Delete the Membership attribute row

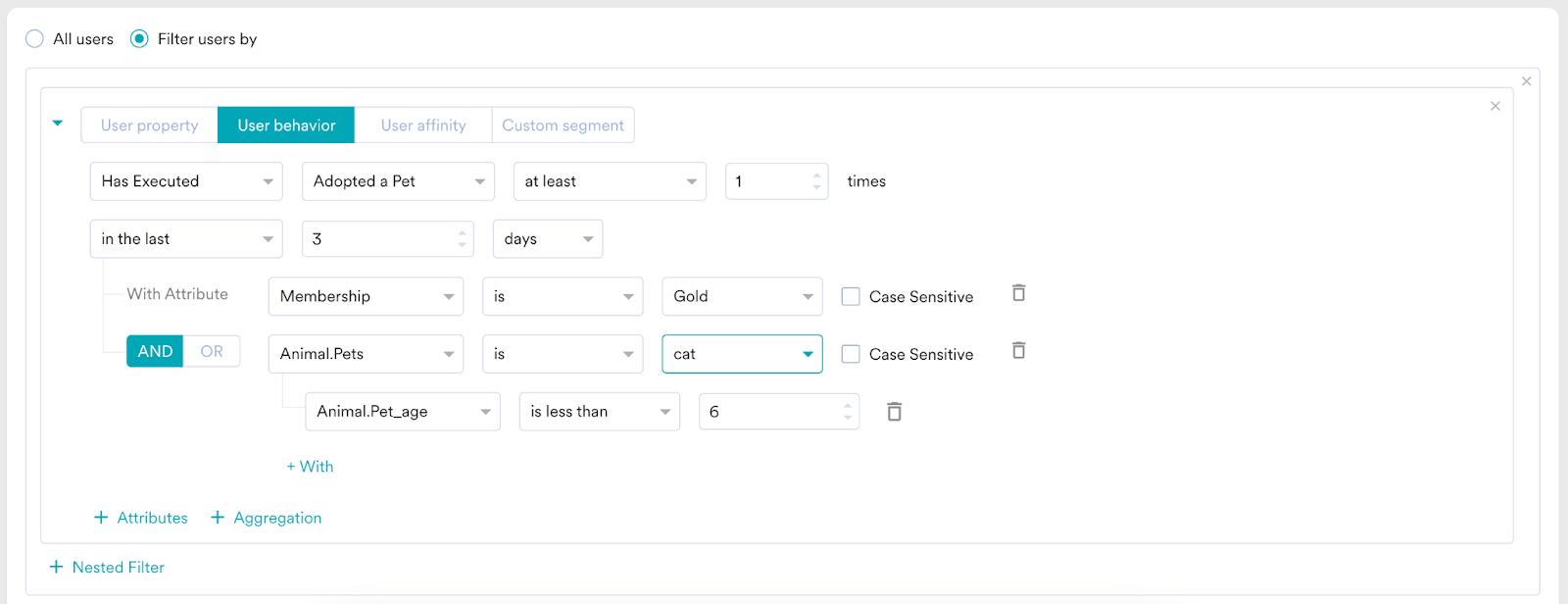(x=1018, y=293)
